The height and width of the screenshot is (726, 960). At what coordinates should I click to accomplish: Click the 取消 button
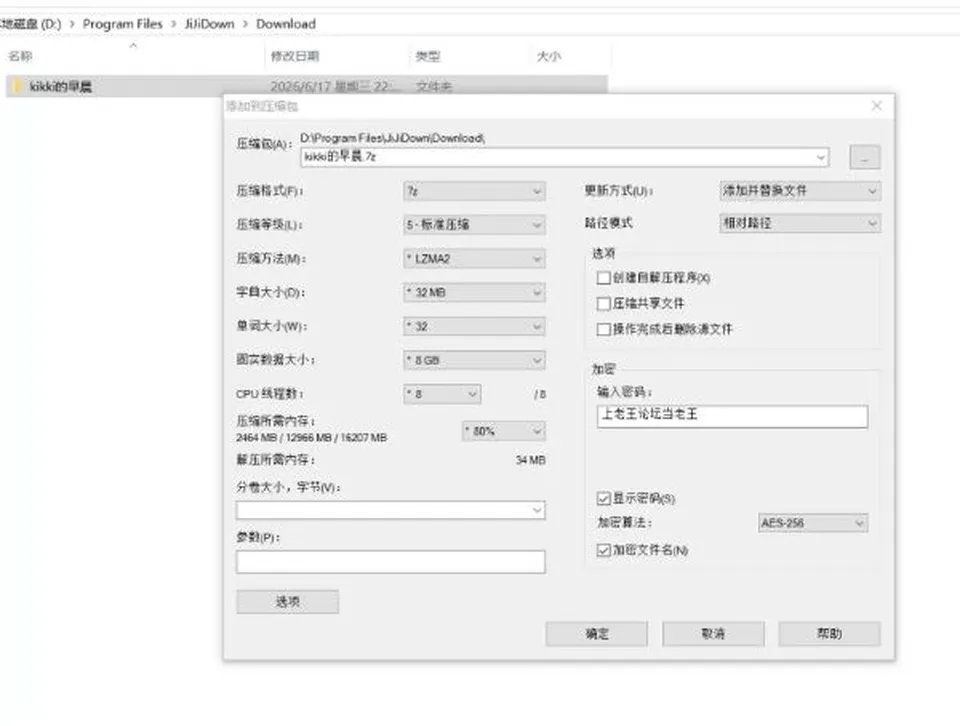point(713,634)
